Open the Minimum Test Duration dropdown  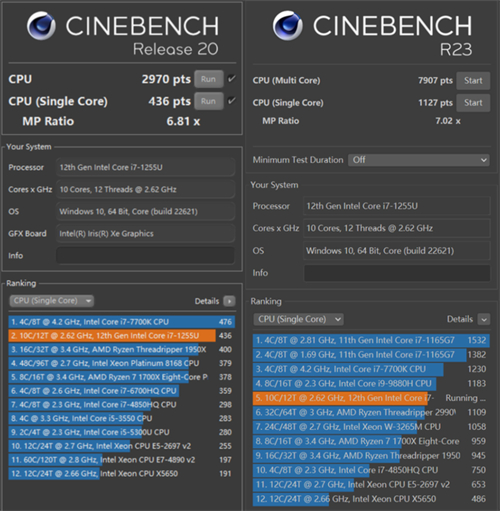(419, 160)
